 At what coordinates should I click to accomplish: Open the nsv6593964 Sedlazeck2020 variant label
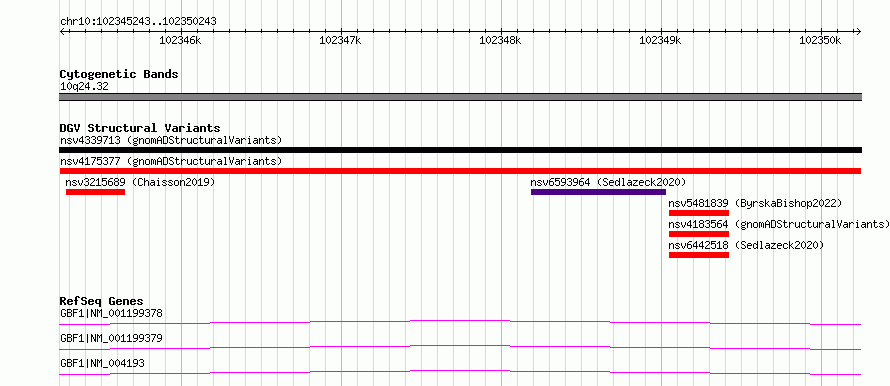pos(608,182)
